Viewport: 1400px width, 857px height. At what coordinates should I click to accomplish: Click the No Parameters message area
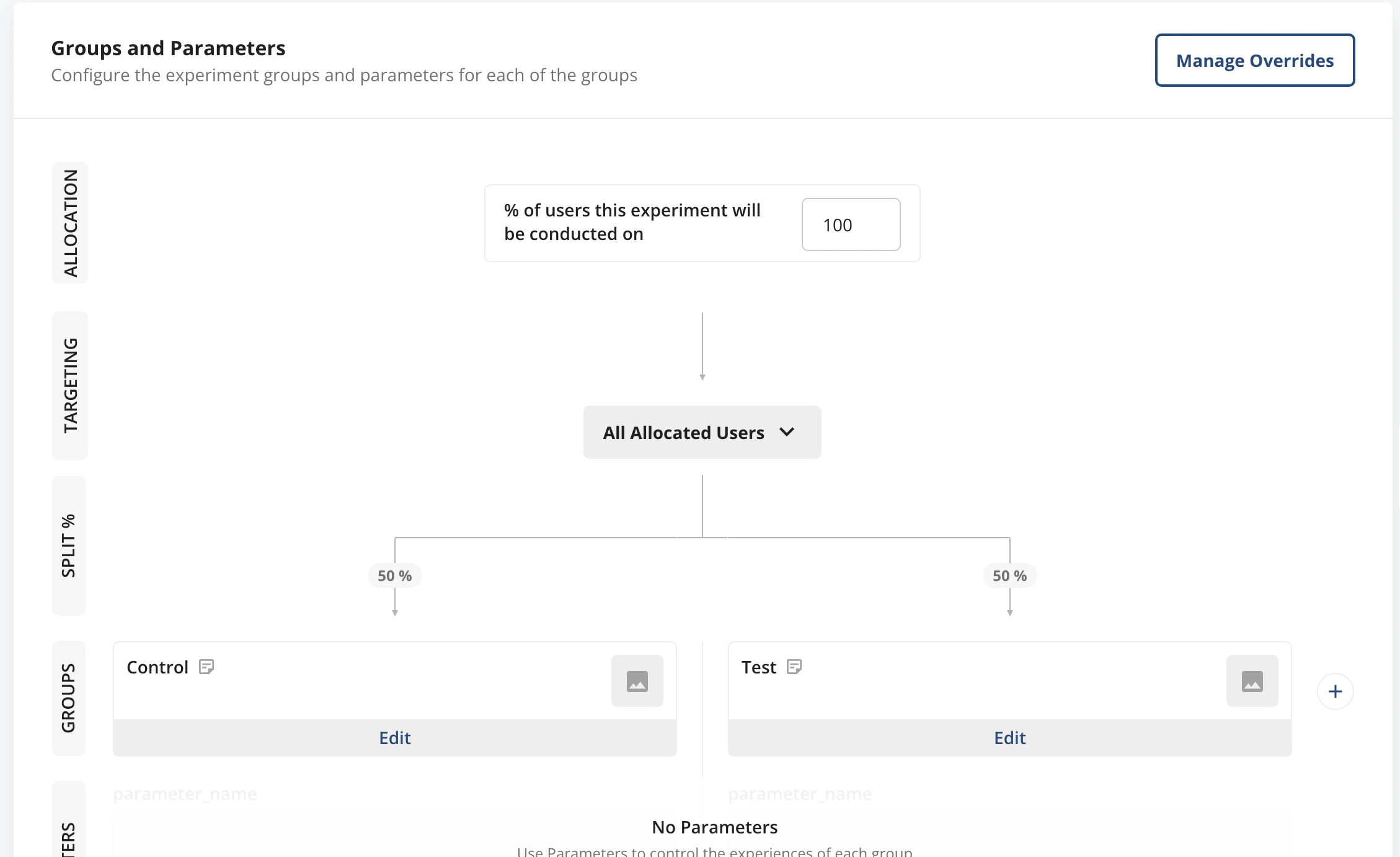tap(714, 827)
